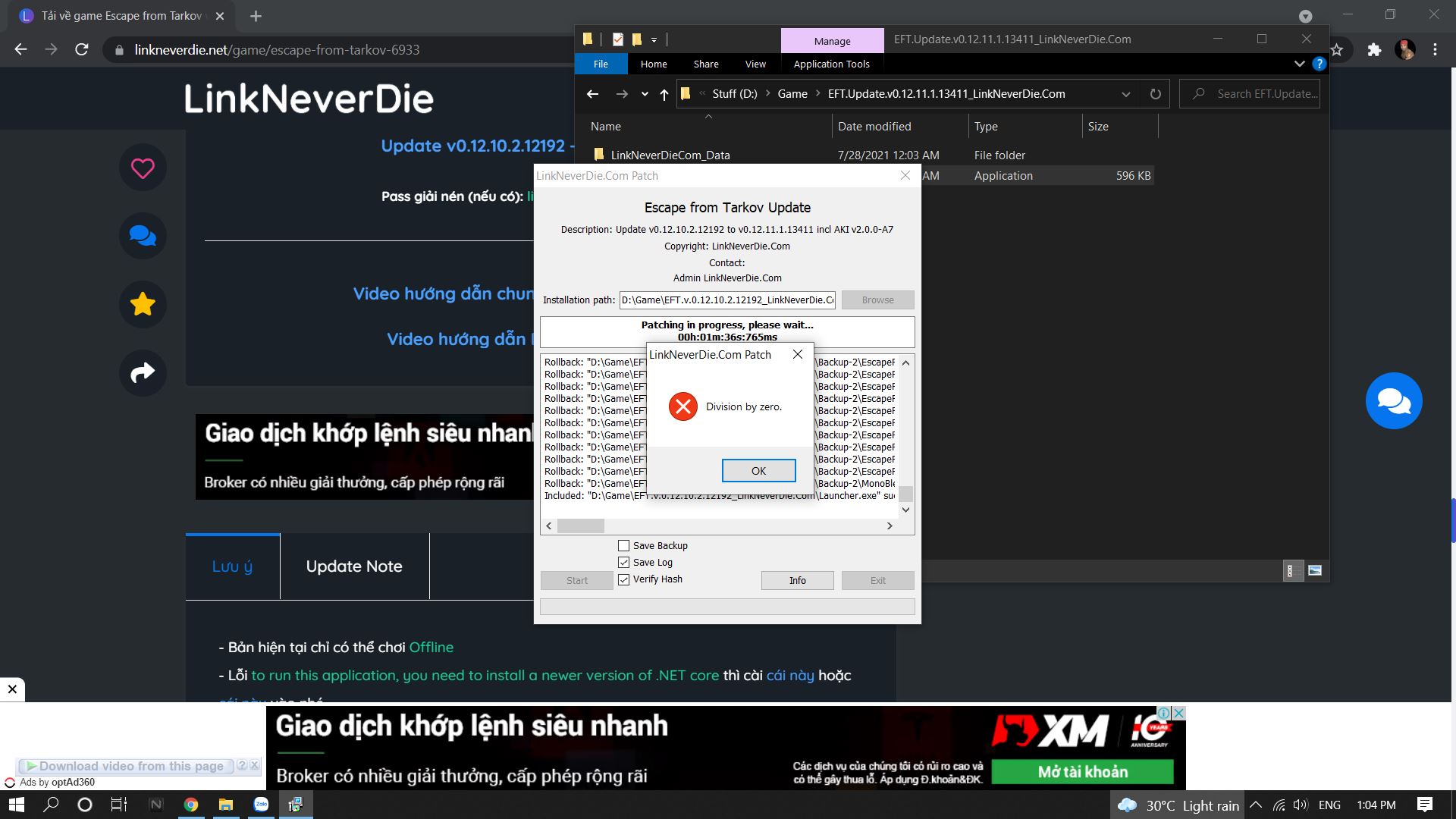Toggle the Verify Hash checkbox
This screenshot has height=819, width=1456.
(x=623, y=579)
